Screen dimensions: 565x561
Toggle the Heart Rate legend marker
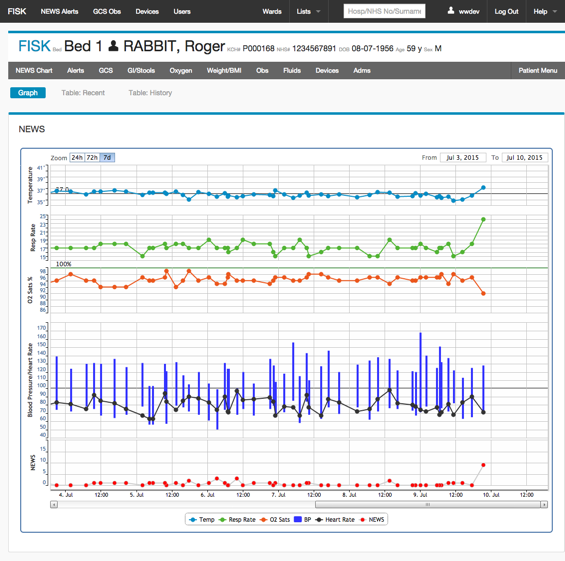click(x=319, y=520)
